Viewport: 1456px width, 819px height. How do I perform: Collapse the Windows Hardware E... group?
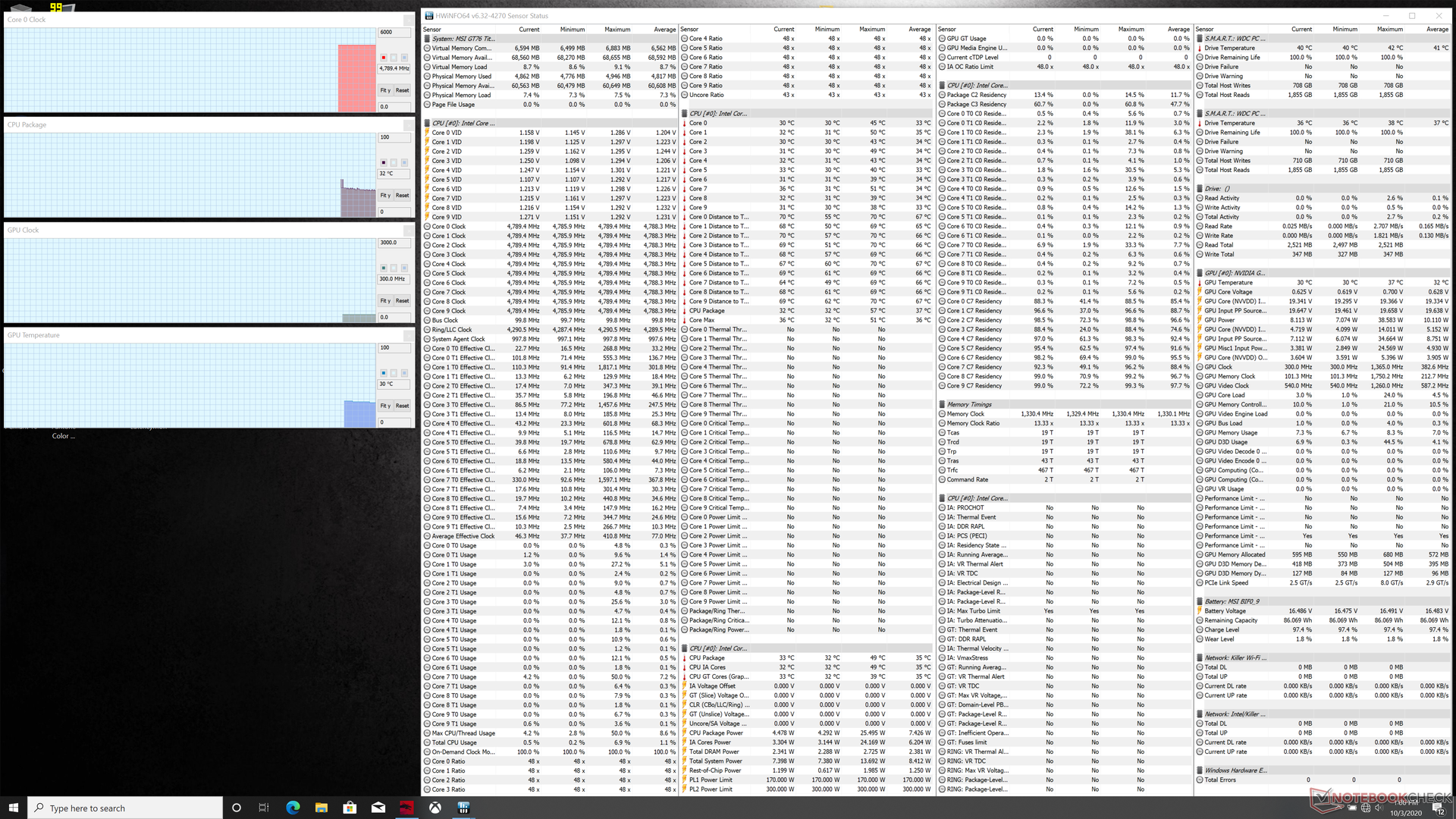pyautogui.click(x=1200, y=770)
